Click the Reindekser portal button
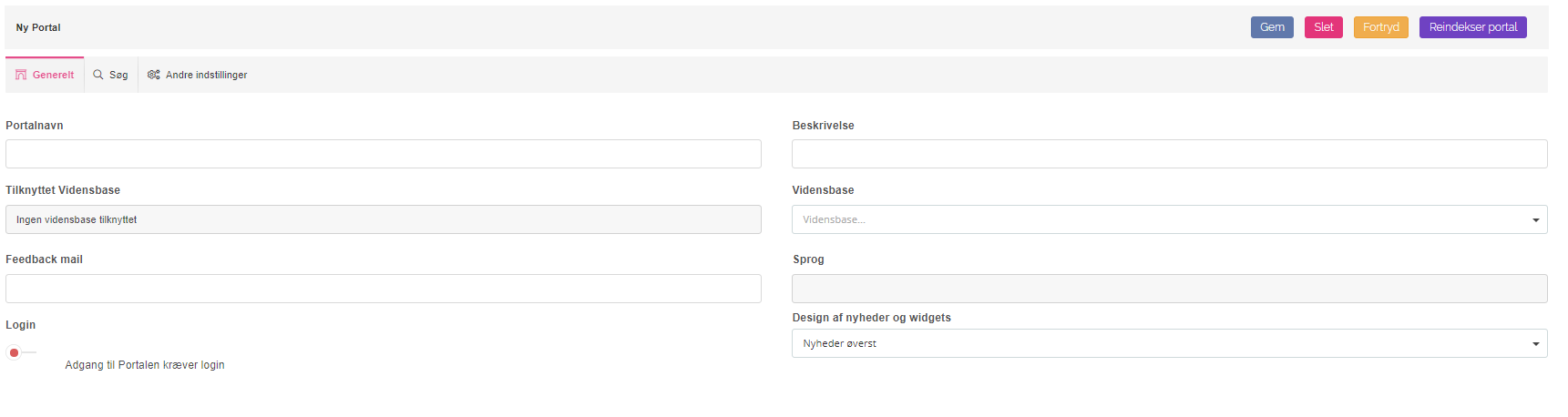The width and height of the screenshot is (1568, 417). [1472, 27]
